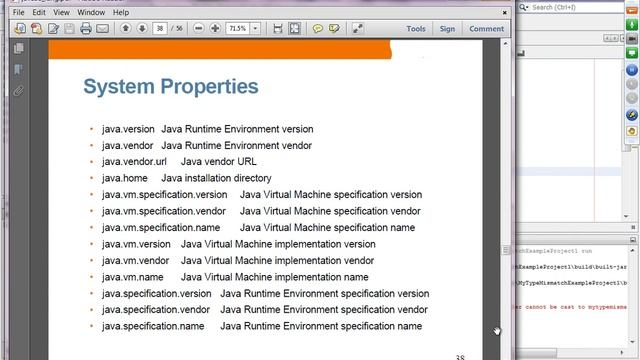Click the 'java.vendor.url' property text

click(x=134, y=162)
